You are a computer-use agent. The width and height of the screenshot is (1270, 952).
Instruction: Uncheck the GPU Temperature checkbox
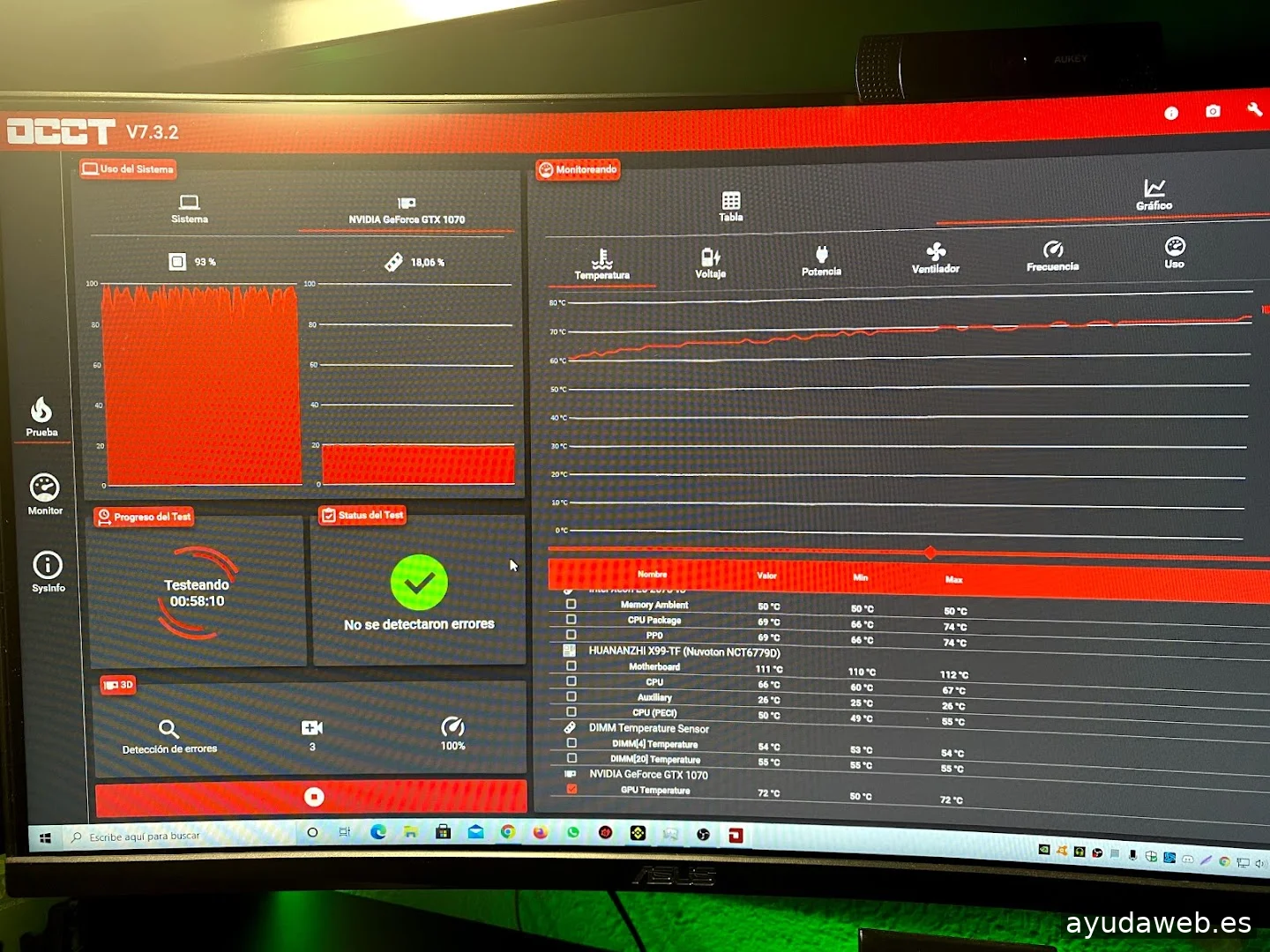click(571, 789)
